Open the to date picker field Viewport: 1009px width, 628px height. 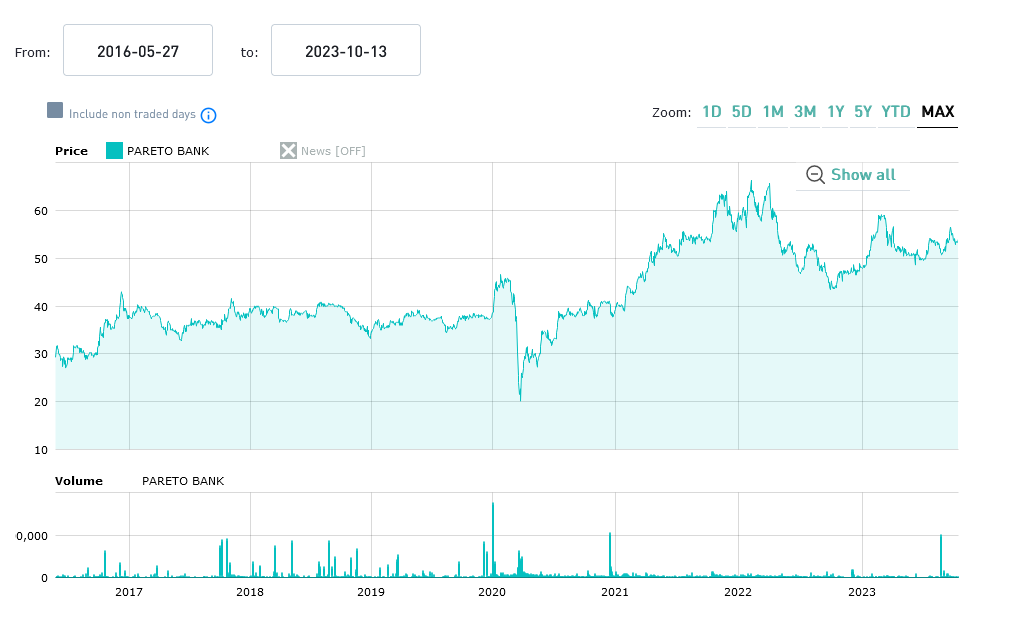[x=346, y=51]
